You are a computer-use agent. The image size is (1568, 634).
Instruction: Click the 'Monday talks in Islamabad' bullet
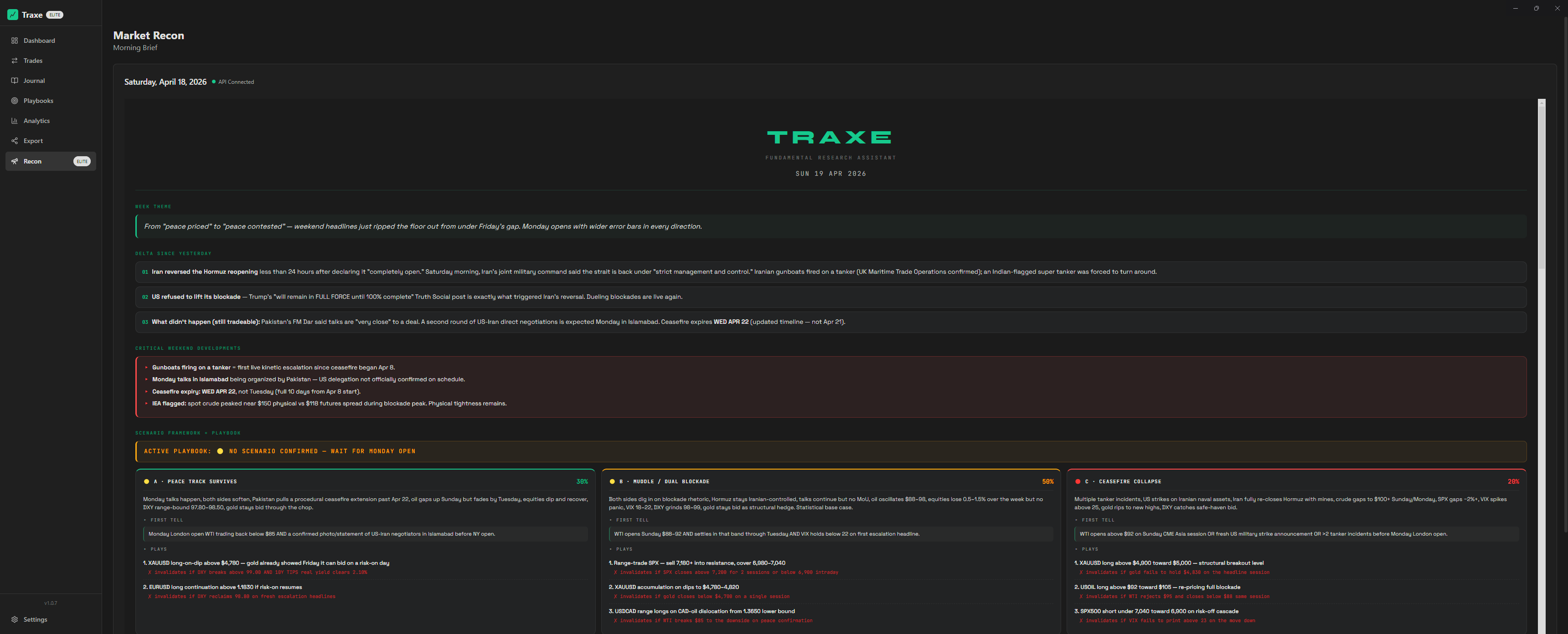pos(308,380)
